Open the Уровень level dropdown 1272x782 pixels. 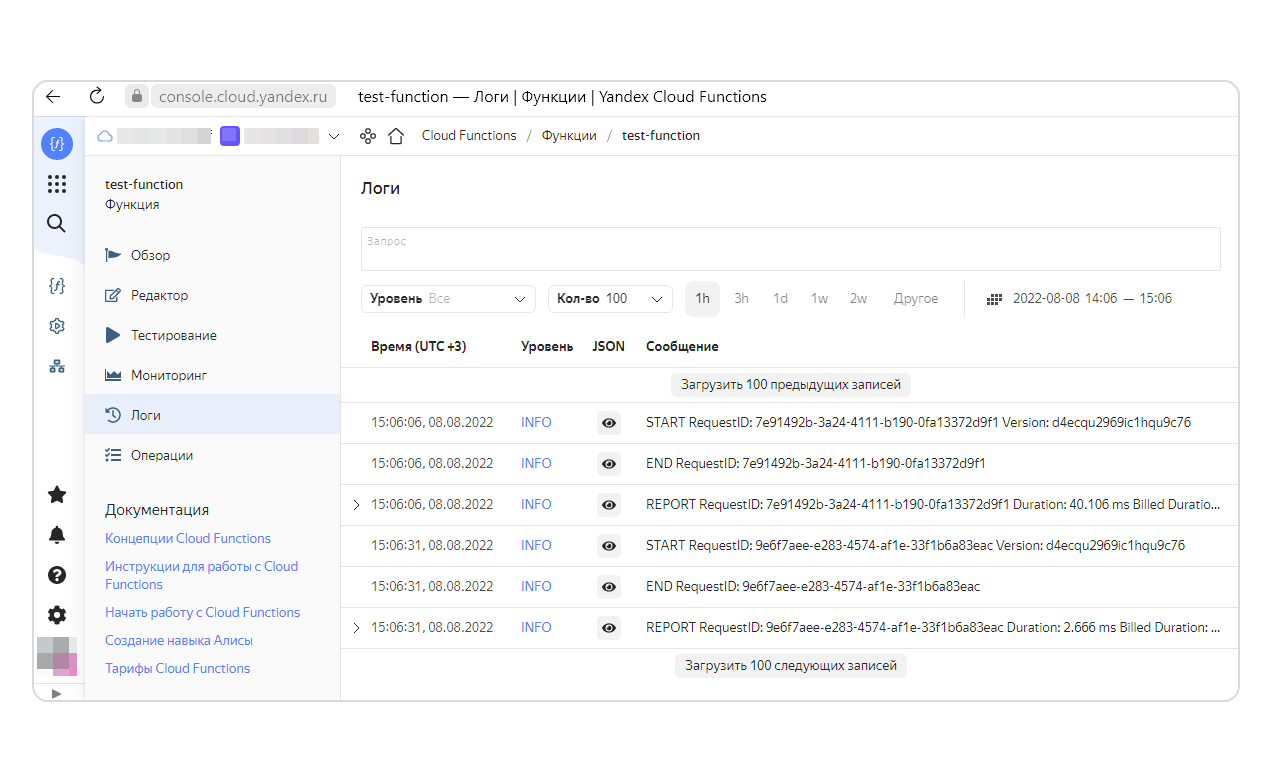449,298
